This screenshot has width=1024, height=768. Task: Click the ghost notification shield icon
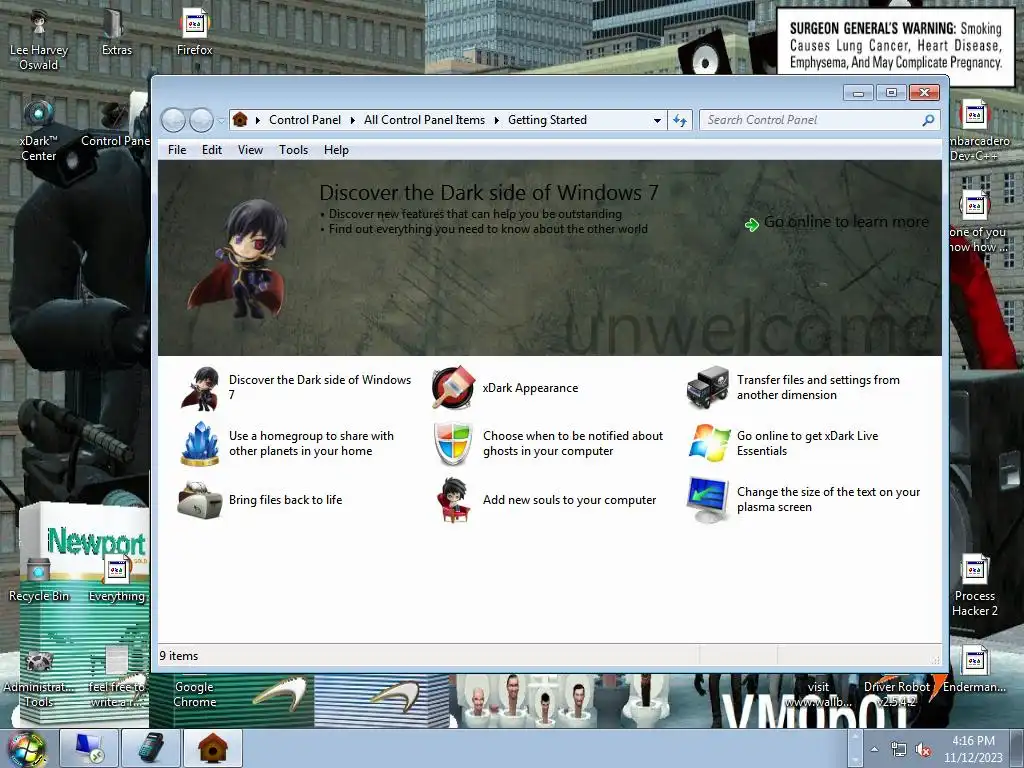[x=453, y=443]
